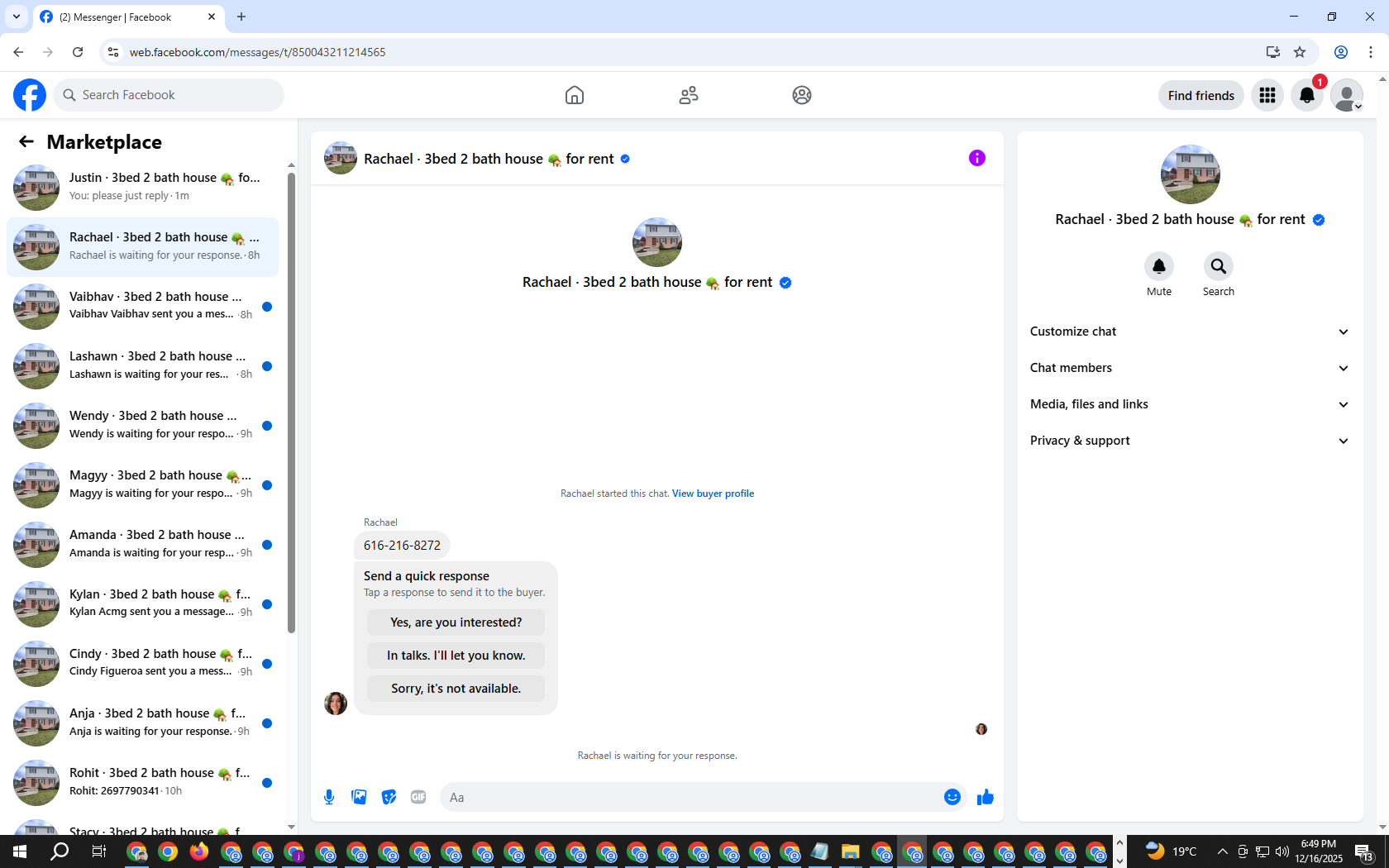Open Rohit's Marketplace conversation

point(142,783)
